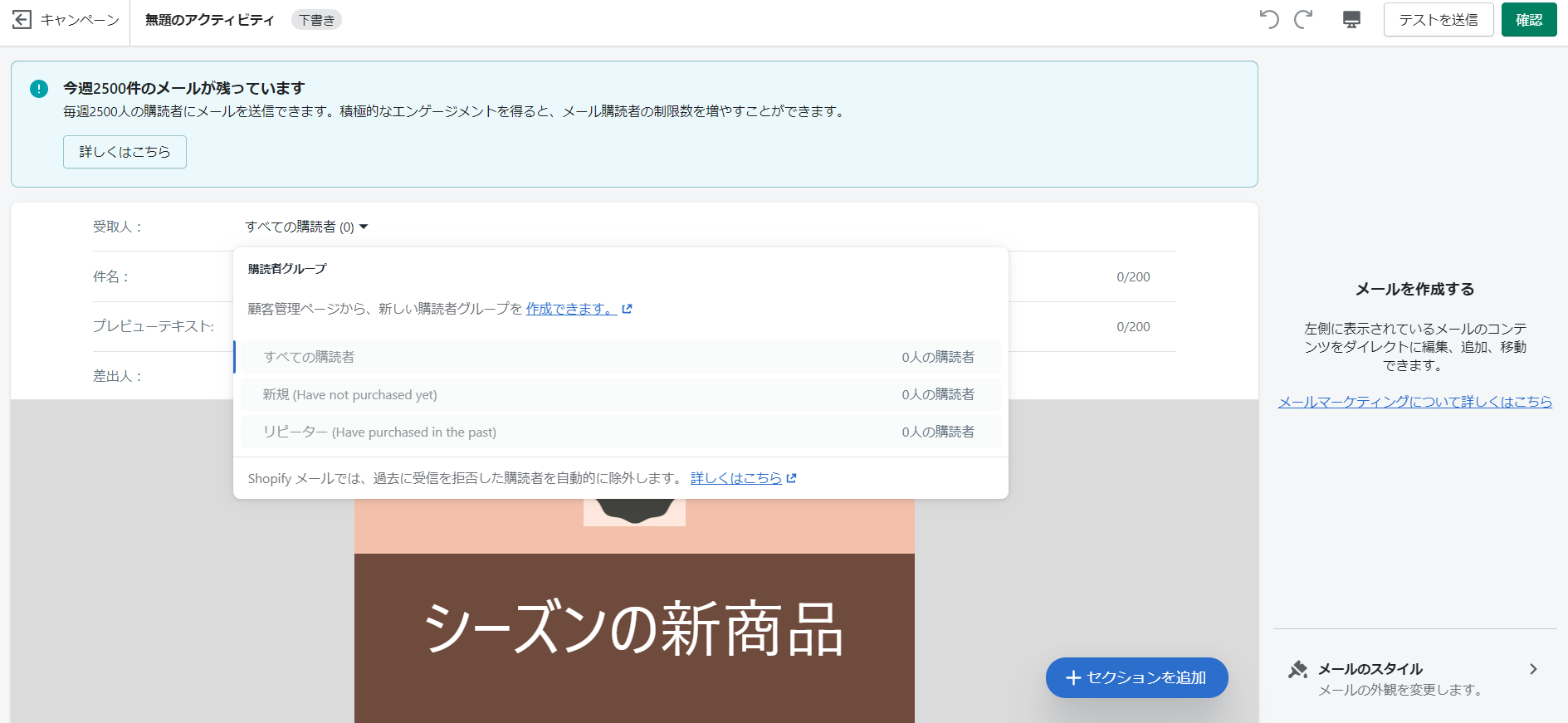
Task: Redo the last edit
Action: pos(1303,19)
